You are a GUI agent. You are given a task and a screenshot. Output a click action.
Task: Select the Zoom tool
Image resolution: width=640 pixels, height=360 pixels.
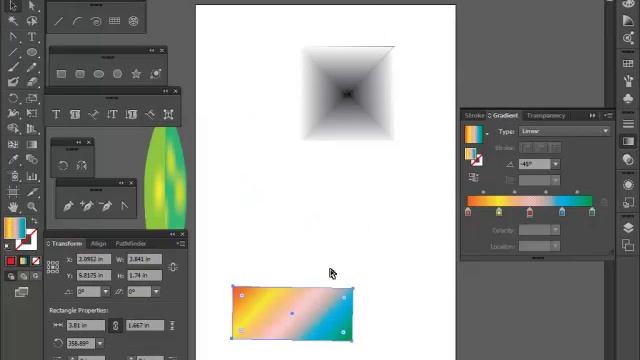[32, 207]
